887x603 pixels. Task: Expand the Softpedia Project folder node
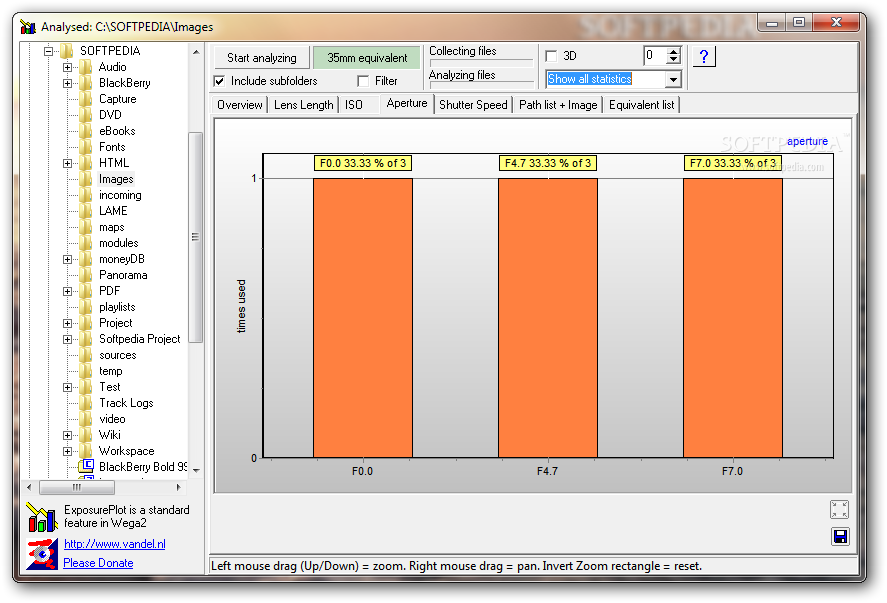pos(67,339)
